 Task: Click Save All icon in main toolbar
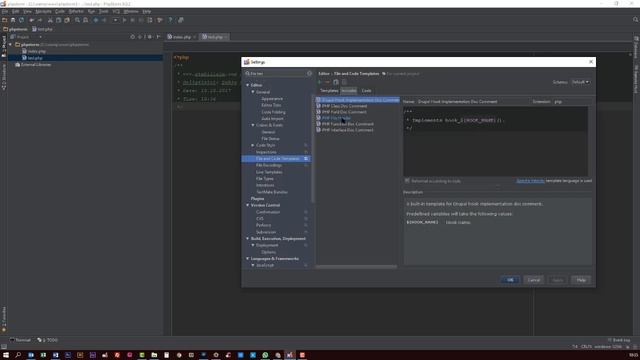pos(13,20)
